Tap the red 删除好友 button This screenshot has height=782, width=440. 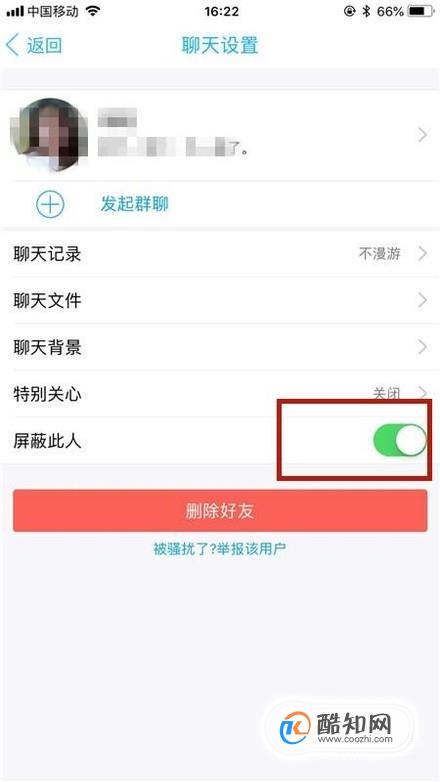pyautogui.click(x=220, y=511)
